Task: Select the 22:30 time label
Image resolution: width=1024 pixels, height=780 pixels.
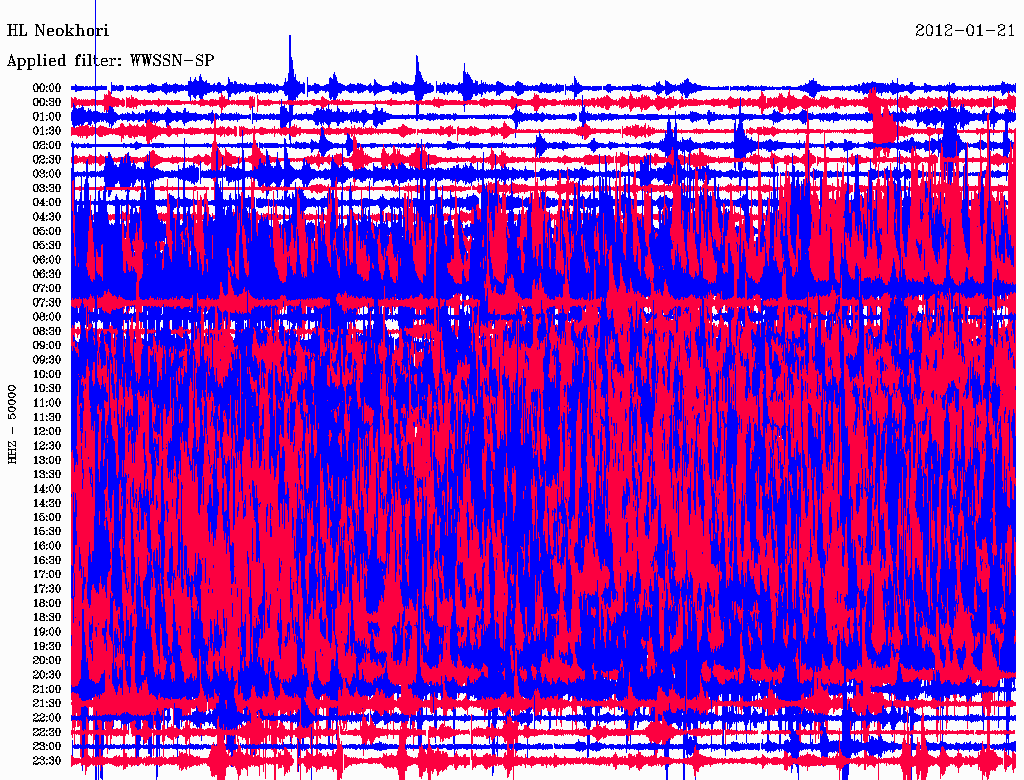Action: coord(47,732)
